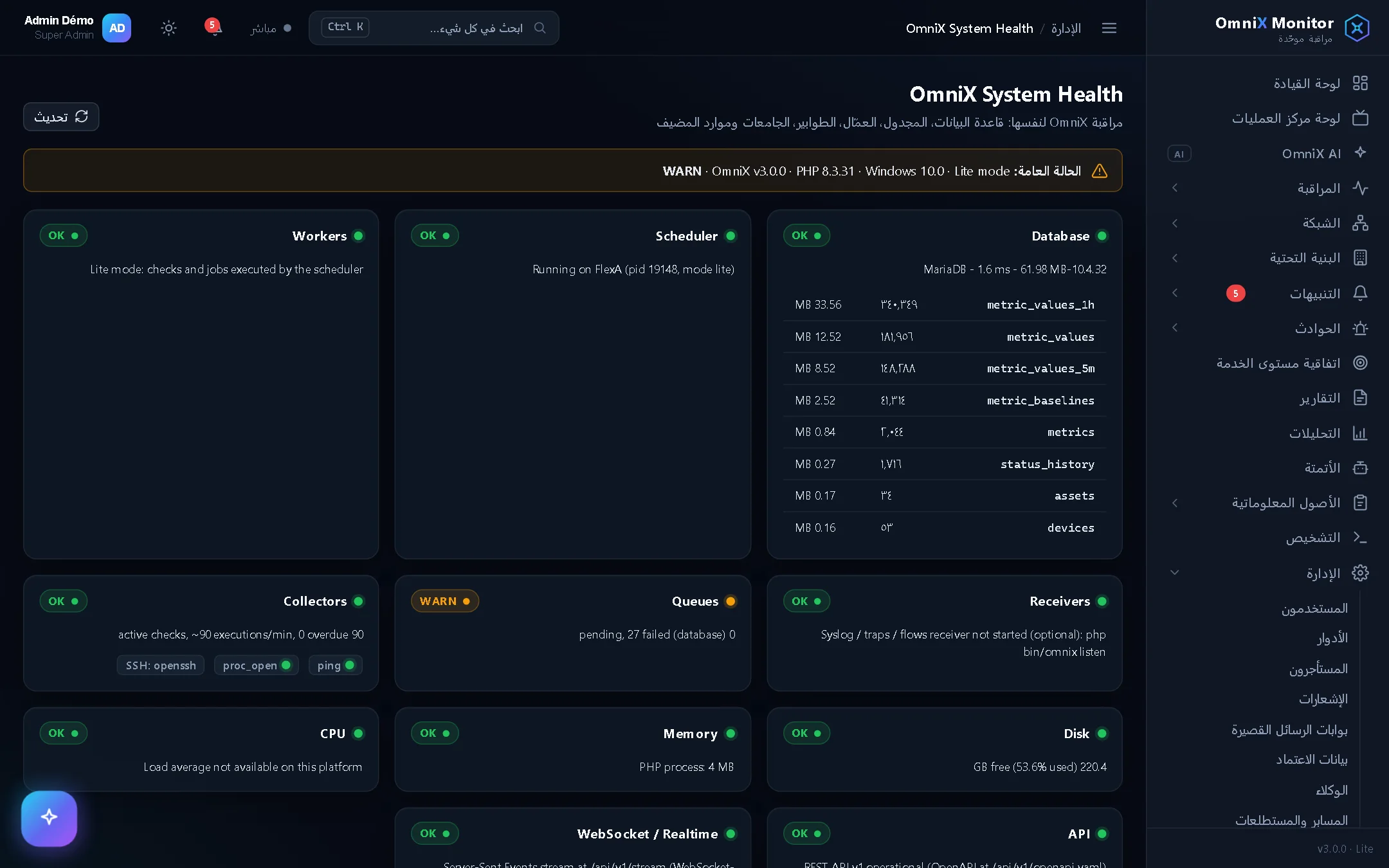Click the SSH: openssh chip
The image size is (1389, 868).
(161, 665)
